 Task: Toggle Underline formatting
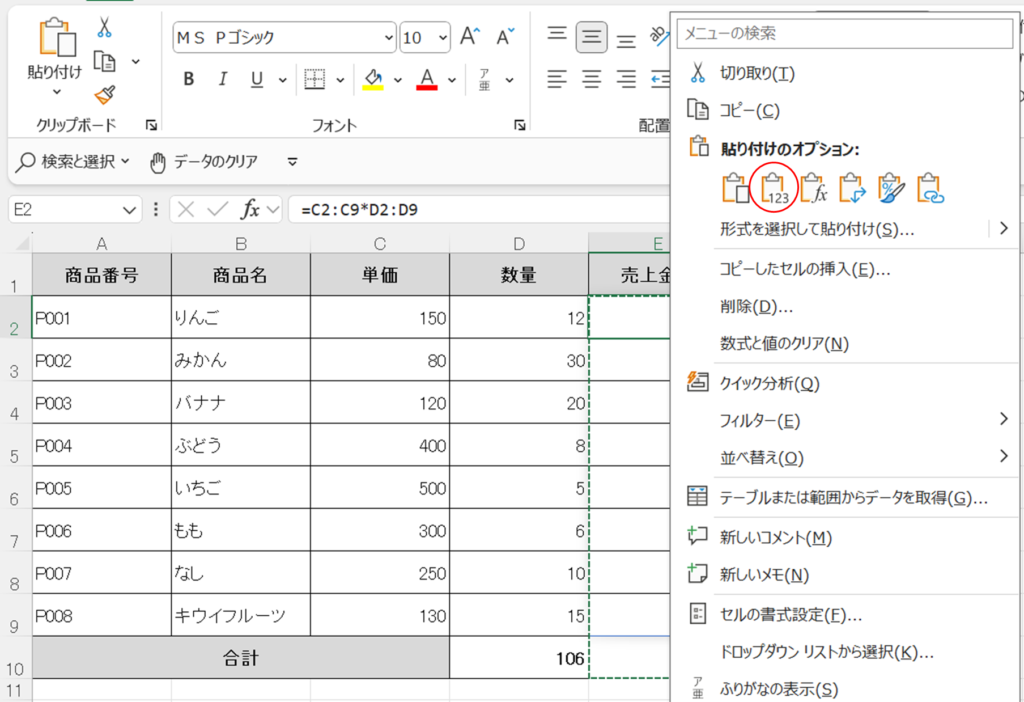(x=256, y=80)
